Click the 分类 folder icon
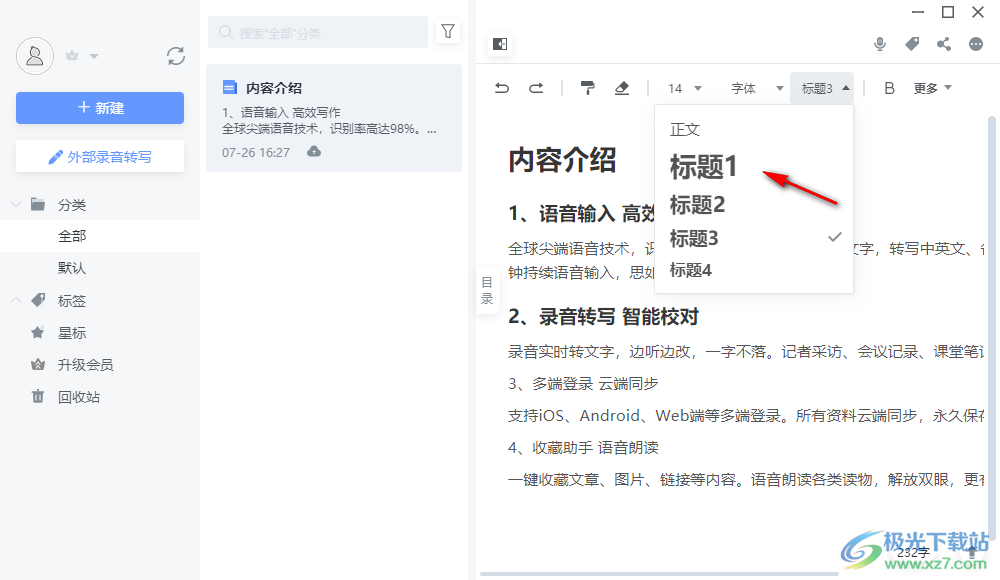 38,204
